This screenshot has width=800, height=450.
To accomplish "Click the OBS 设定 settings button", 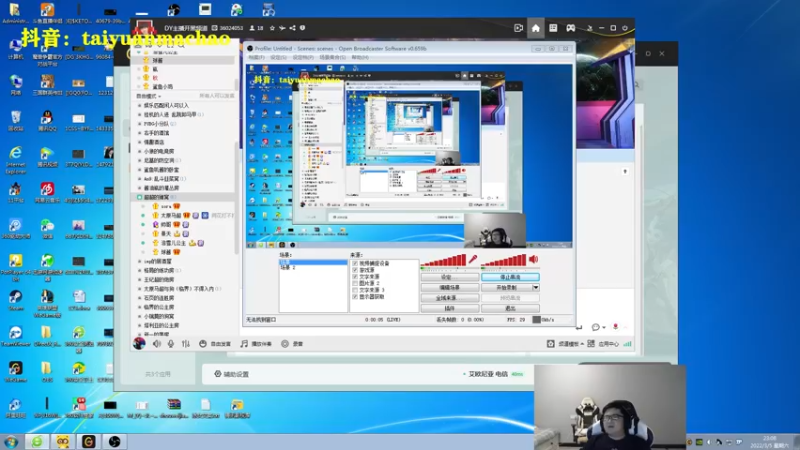I will (449, 277).
